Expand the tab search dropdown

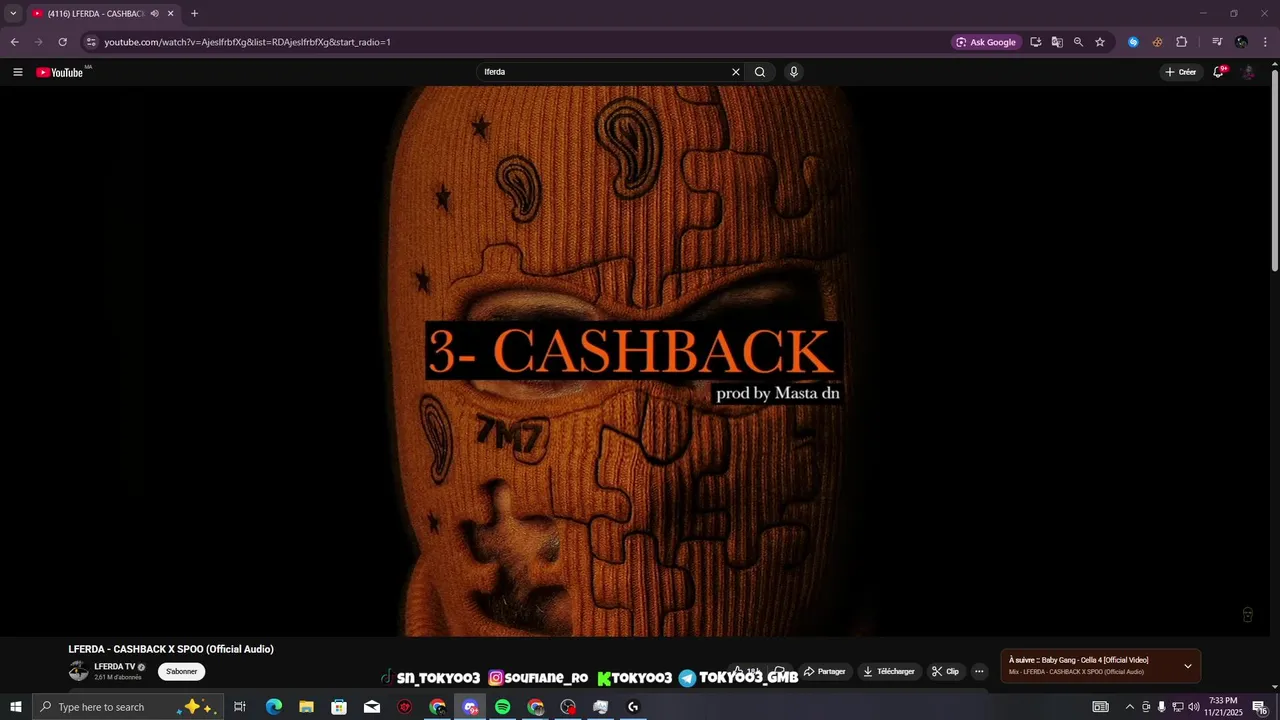[13, 14]
